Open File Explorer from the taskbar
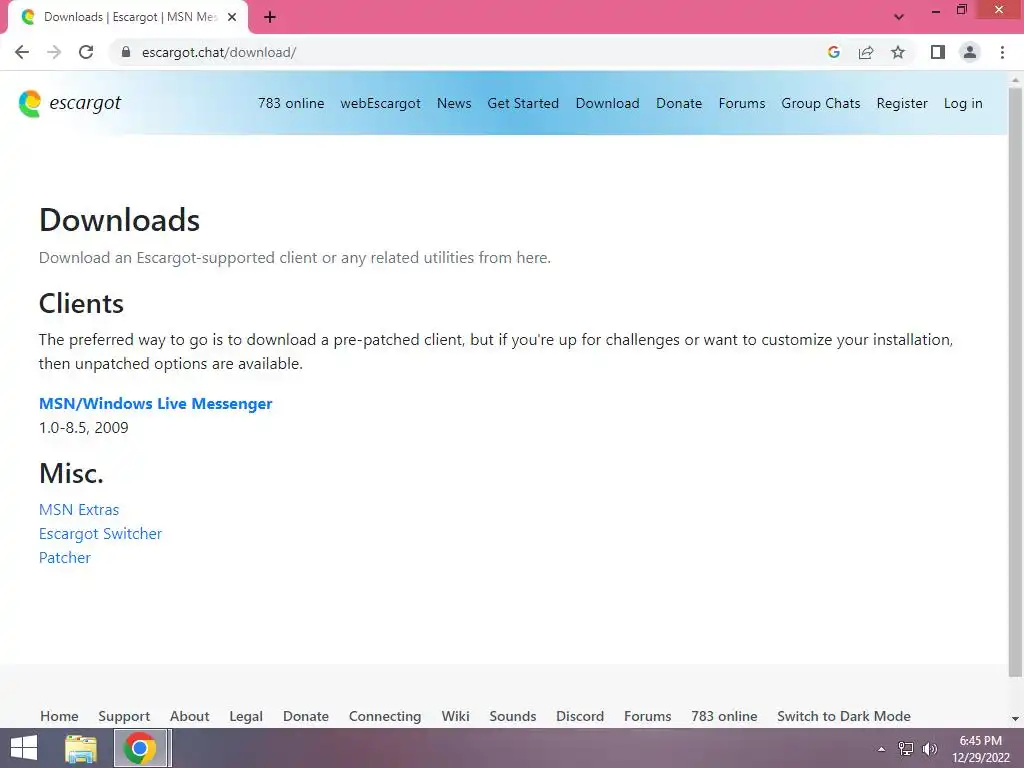This screenshot has width=1024, height=768. click(x=81, y=748)
